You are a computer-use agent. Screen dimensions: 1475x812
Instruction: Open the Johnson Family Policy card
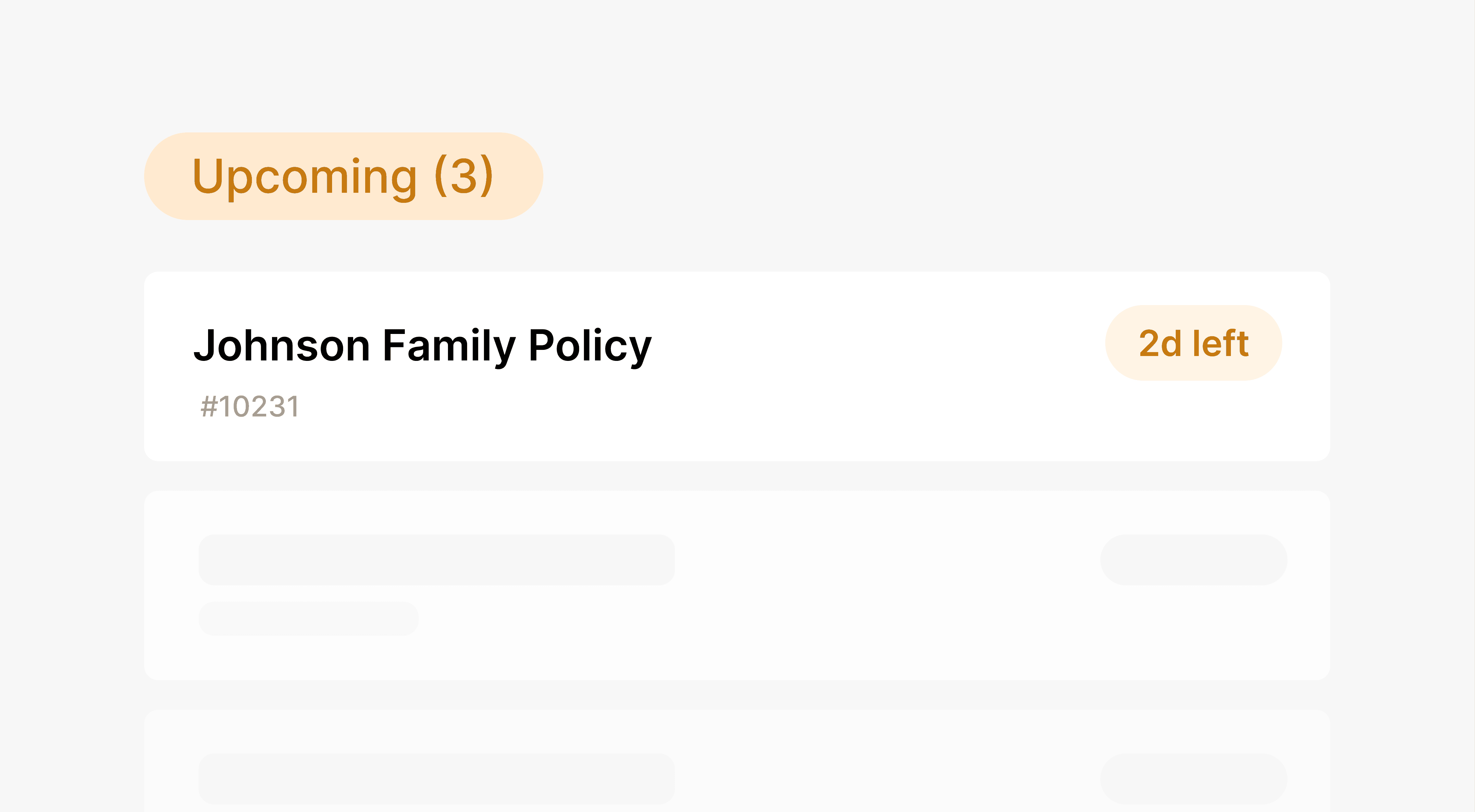pyautogui.click(x=737, y=366)
